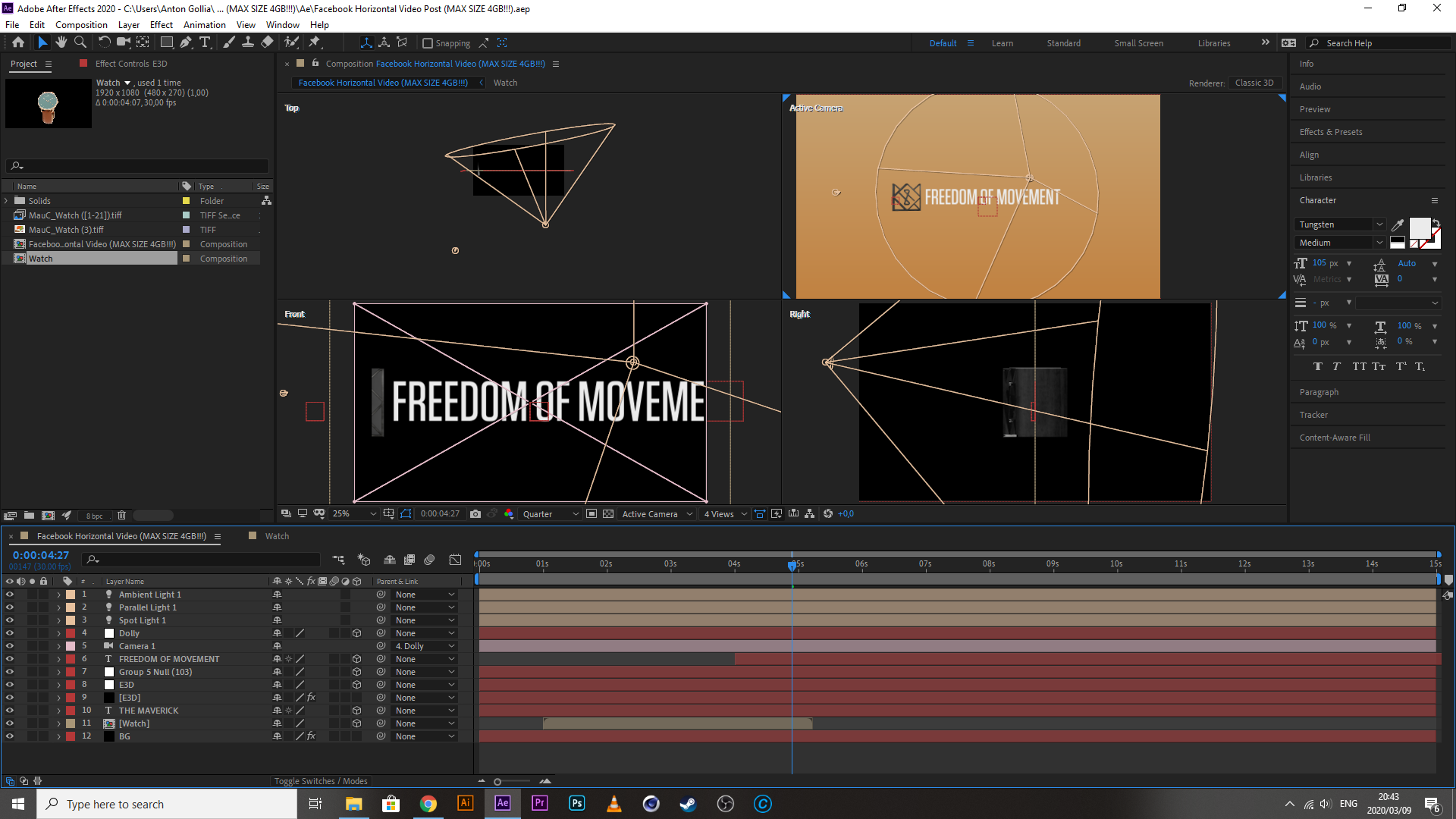Select the Horizontal Type tool
1456x819 pixels.
point(204,42)
